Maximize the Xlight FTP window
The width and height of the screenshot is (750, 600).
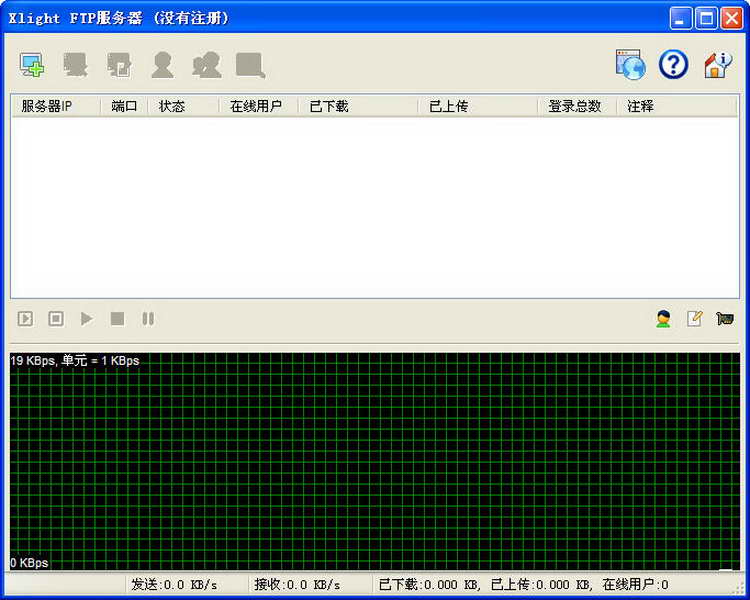pos(706,19)
